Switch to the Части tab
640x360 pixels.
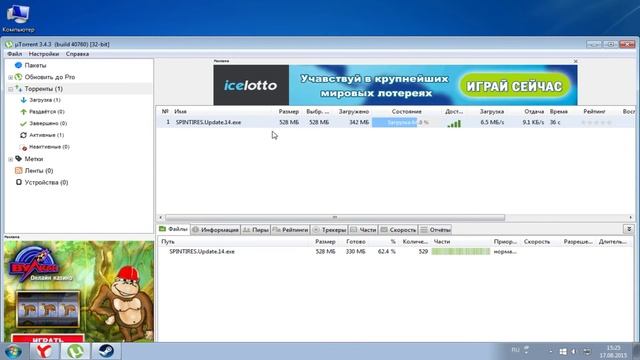click(363, 230)
